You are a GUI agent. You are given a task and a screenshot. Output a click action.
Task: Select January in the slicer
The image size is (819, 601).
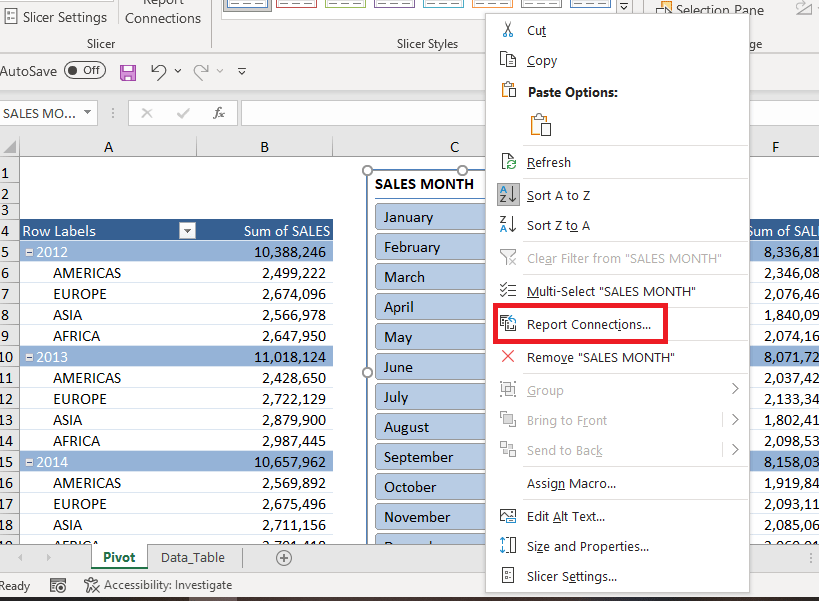click(x=430, y=217)
